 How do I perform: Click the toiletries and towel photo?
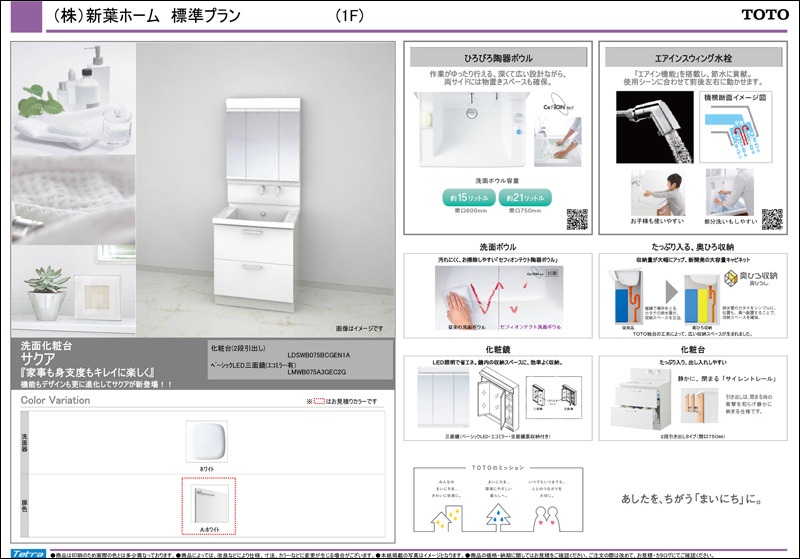(x=73, y=98)
